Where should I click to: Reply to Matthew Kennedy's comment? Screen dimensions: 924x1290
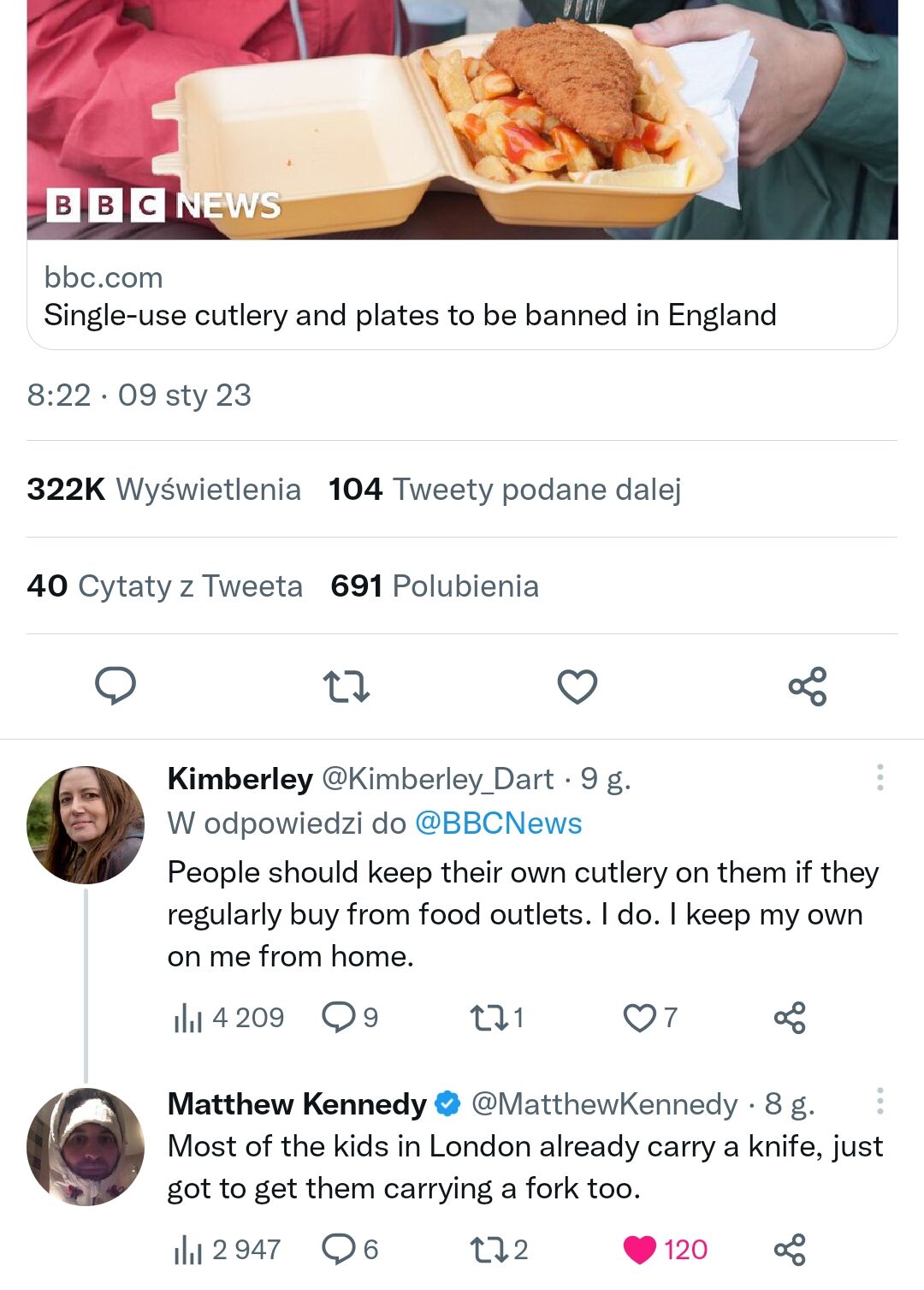point(339,1250)
